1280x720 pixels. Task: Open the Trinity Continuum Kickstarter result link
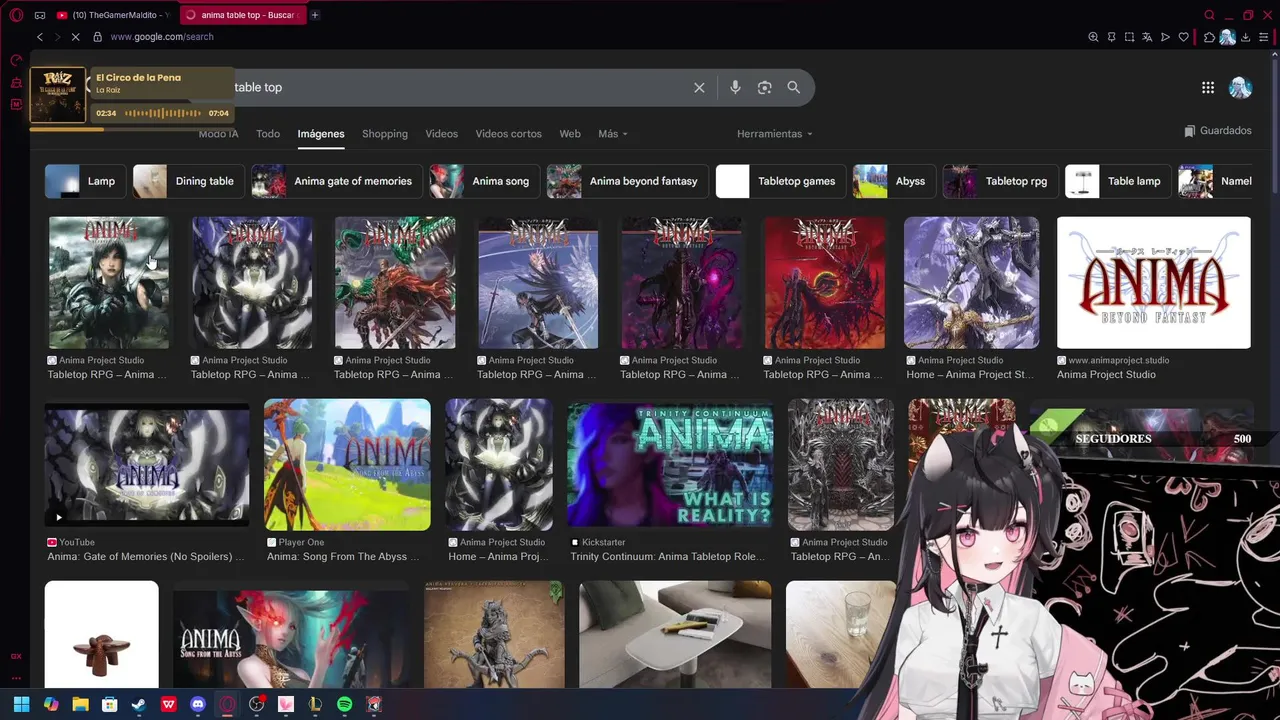[667, 557]
